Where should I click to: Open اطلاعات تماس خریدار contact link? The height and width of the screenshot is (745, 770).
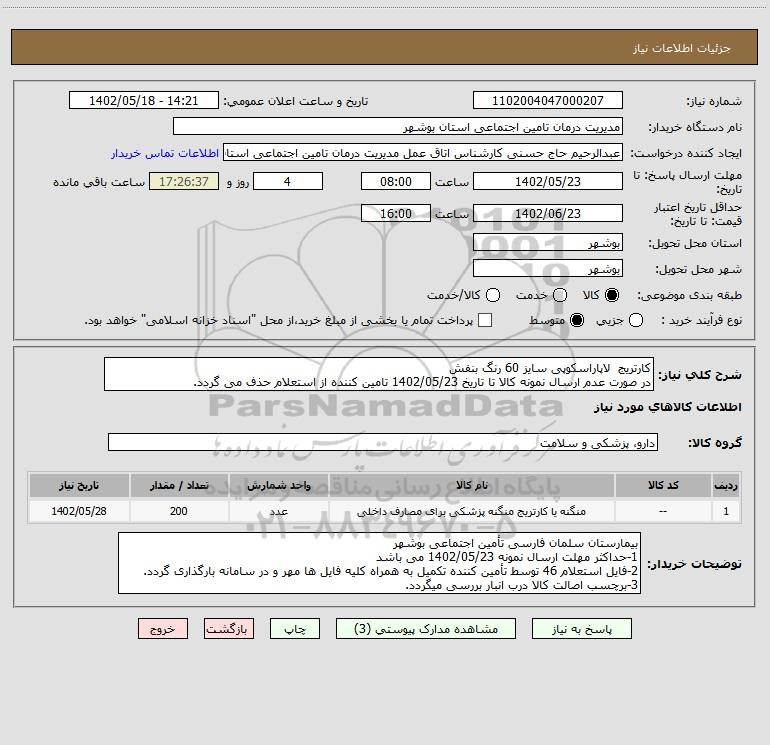(x=165, y=153)
